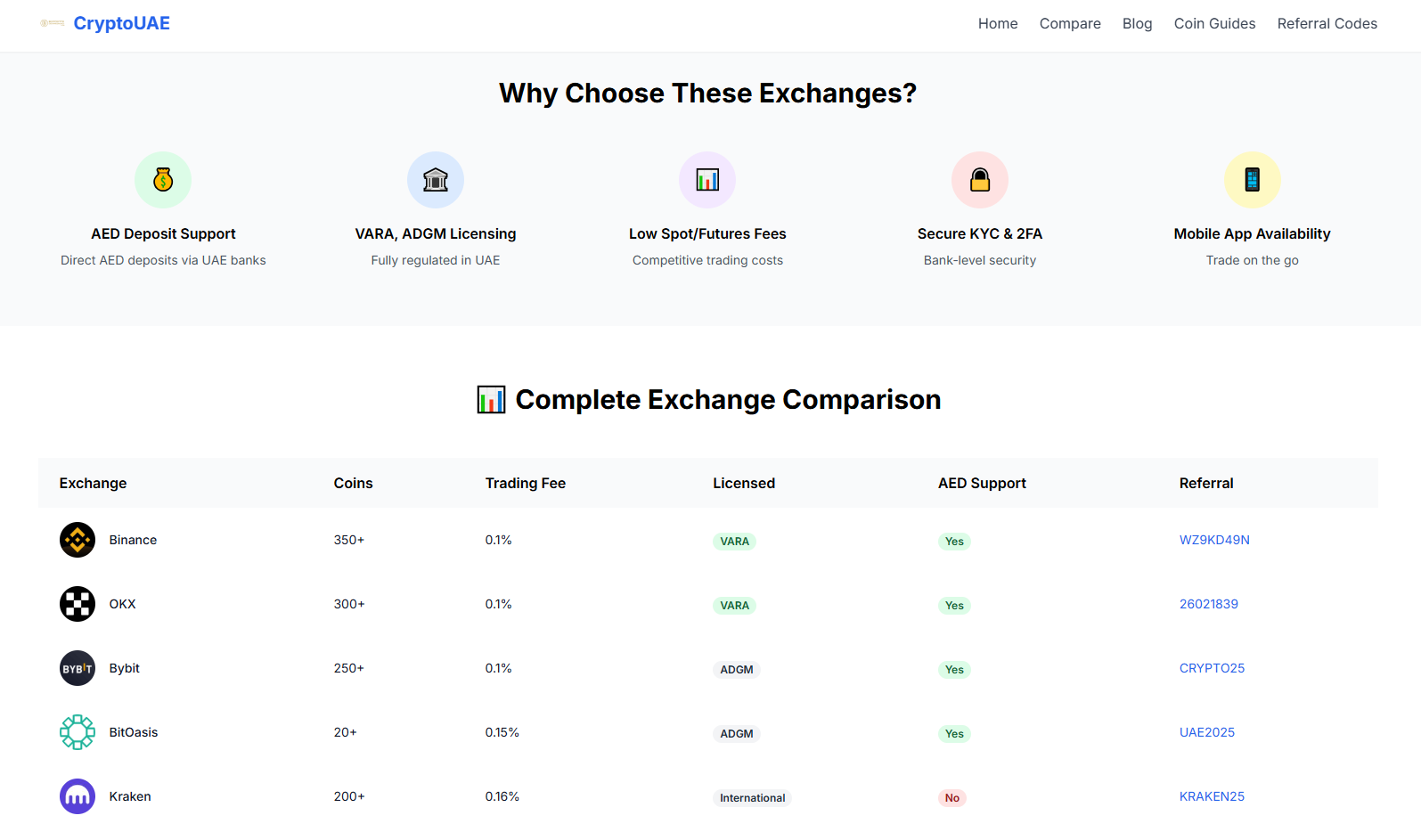Open Bybit referral code CRYPTO25
This screenshot has height=840, width=1421.
tap(1212, 668)
